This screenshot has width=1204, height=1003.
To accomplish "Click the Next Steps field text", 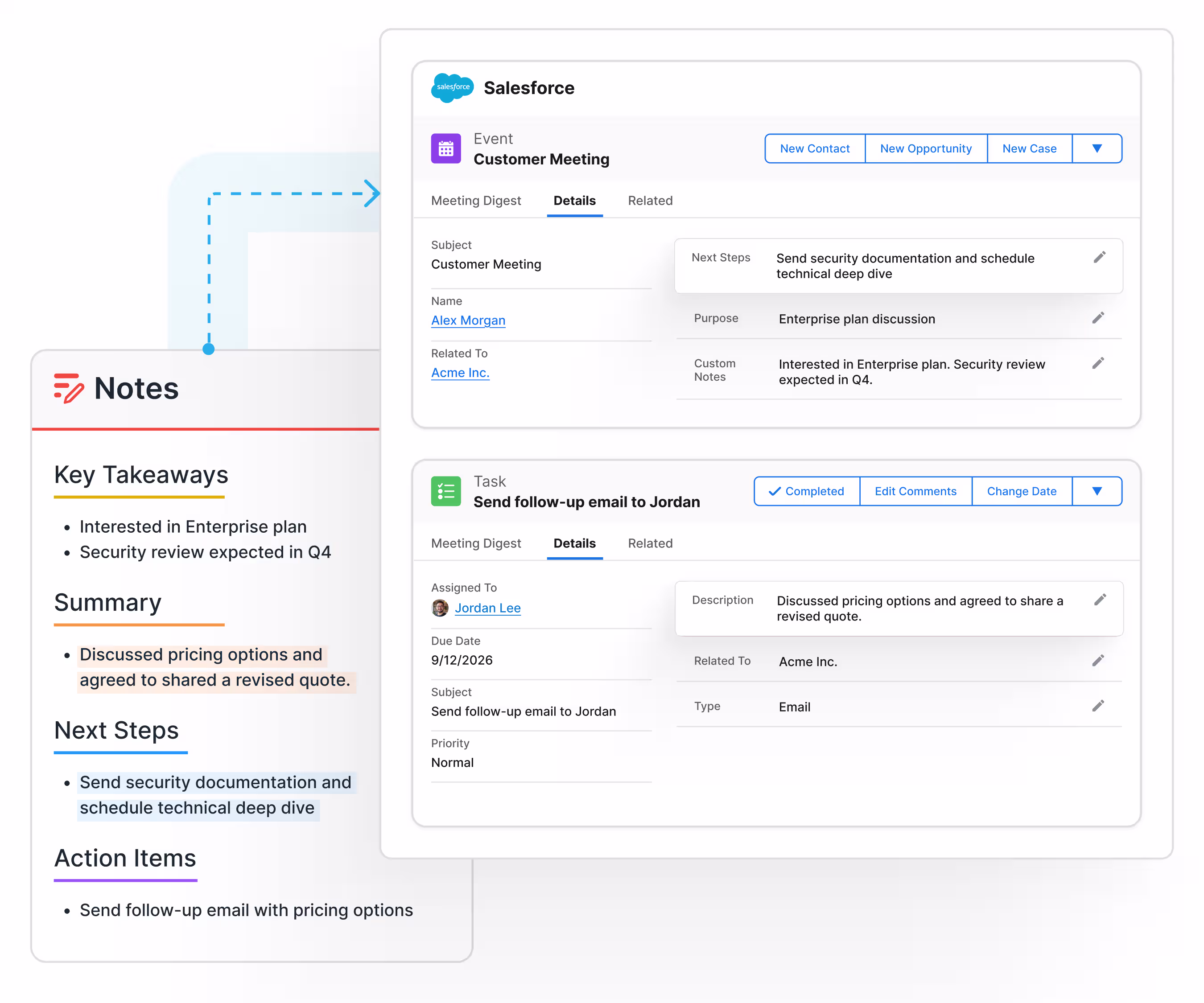I will 905,266.
